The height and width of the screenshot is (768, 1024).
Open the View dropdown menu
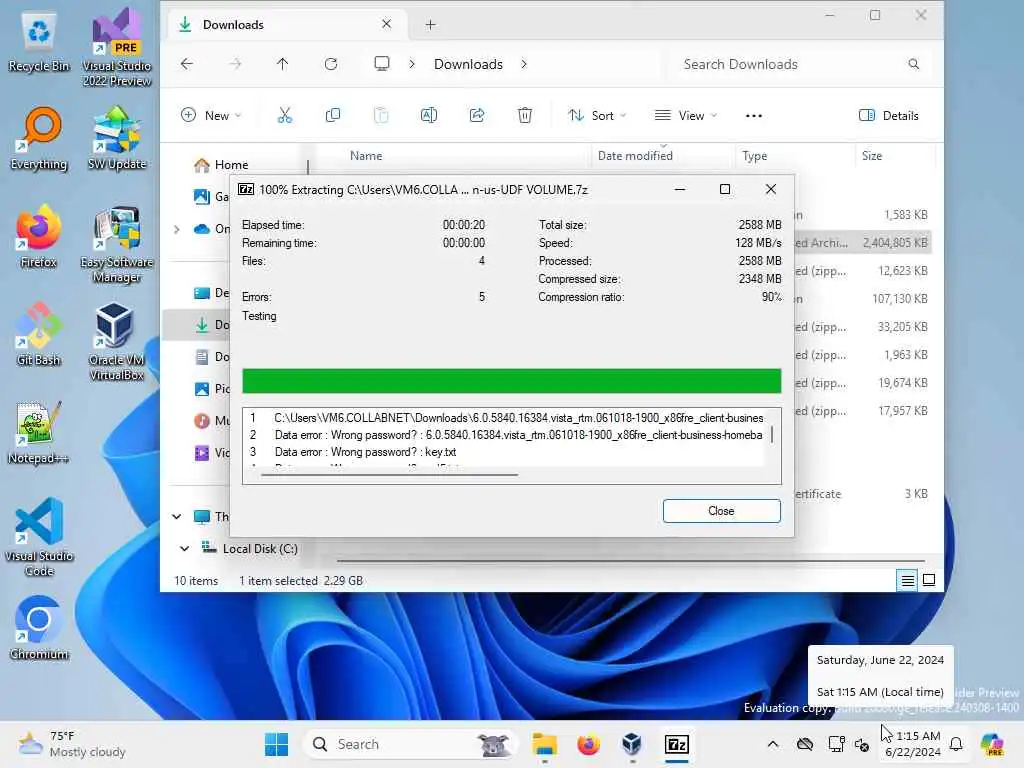[x=685, y=116]
